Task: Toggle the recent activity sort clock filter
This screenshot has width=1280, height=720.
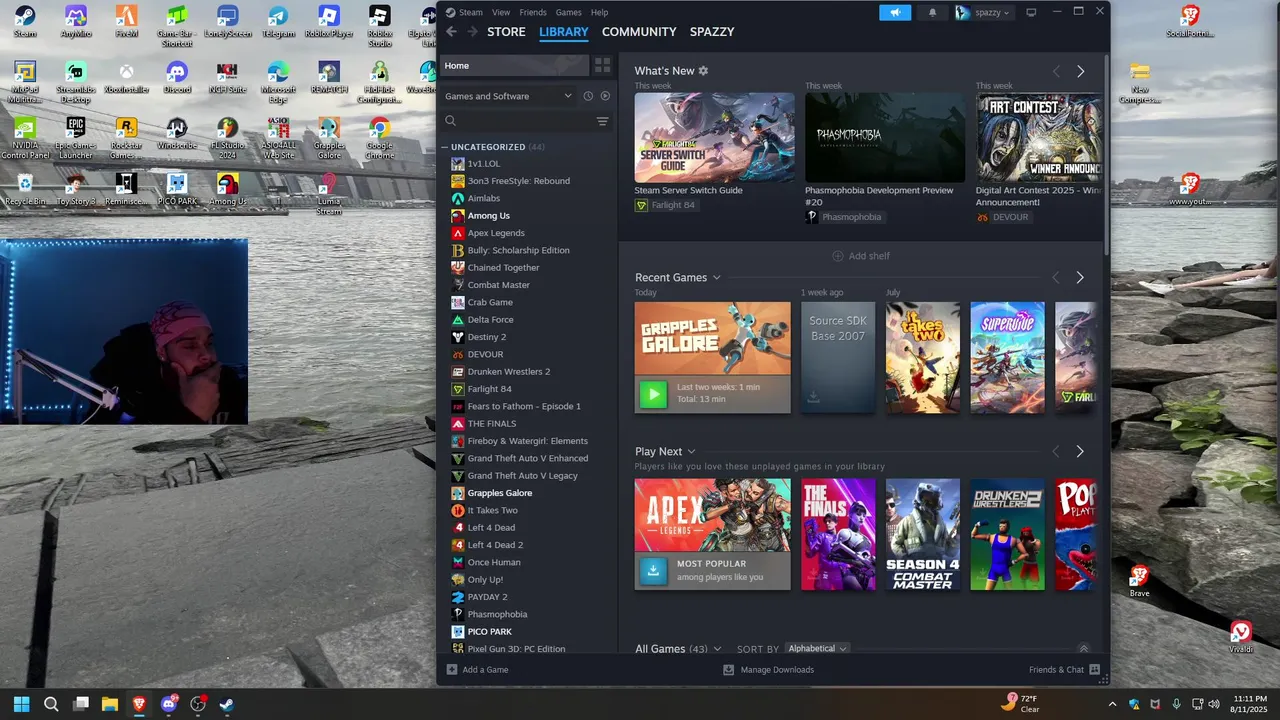Action: tap(588, 96)
